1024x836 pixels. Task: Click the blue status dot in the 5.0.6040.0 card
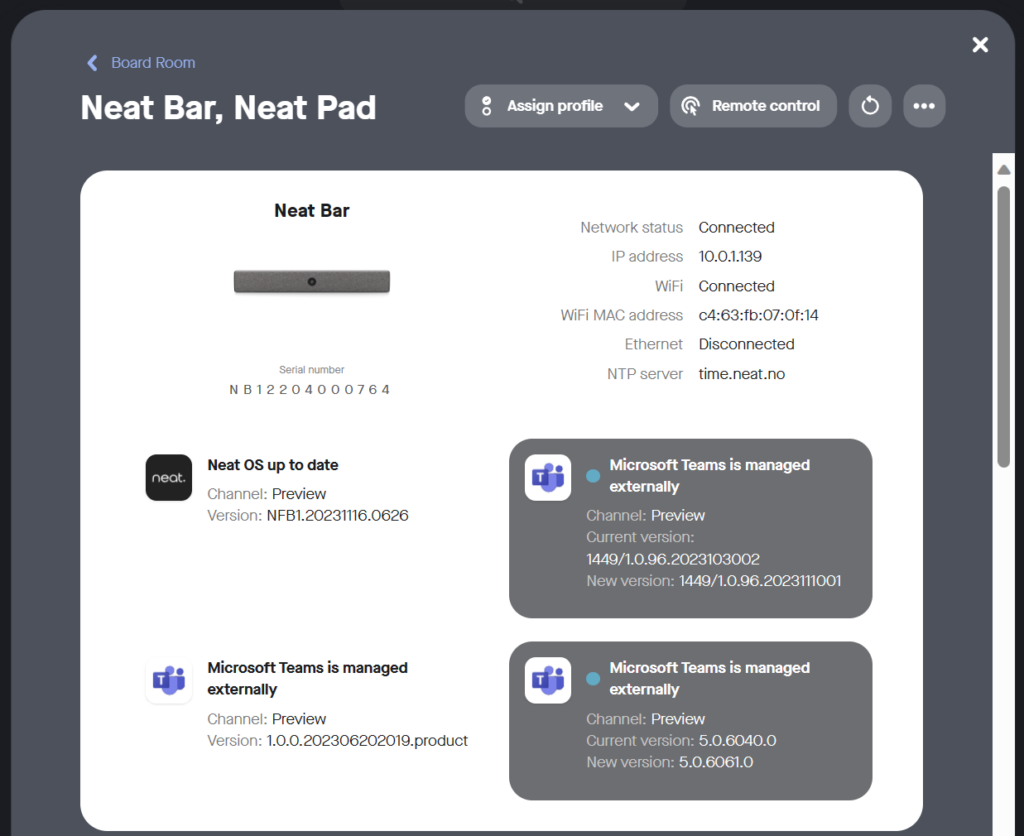593,679
